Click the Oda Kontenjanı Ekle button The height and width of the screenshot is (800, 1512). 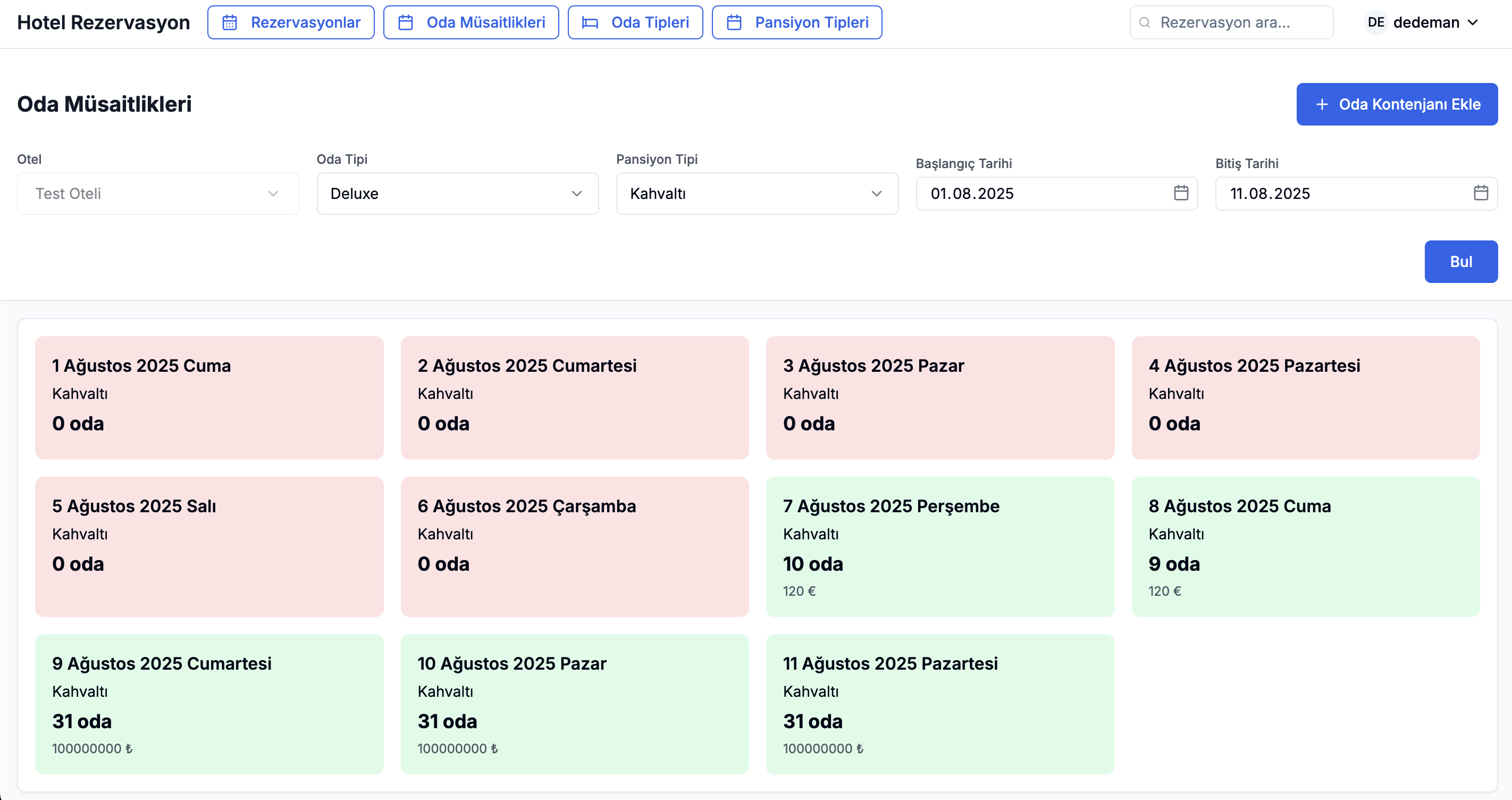pyautogui.click(x=1397, y=104)
